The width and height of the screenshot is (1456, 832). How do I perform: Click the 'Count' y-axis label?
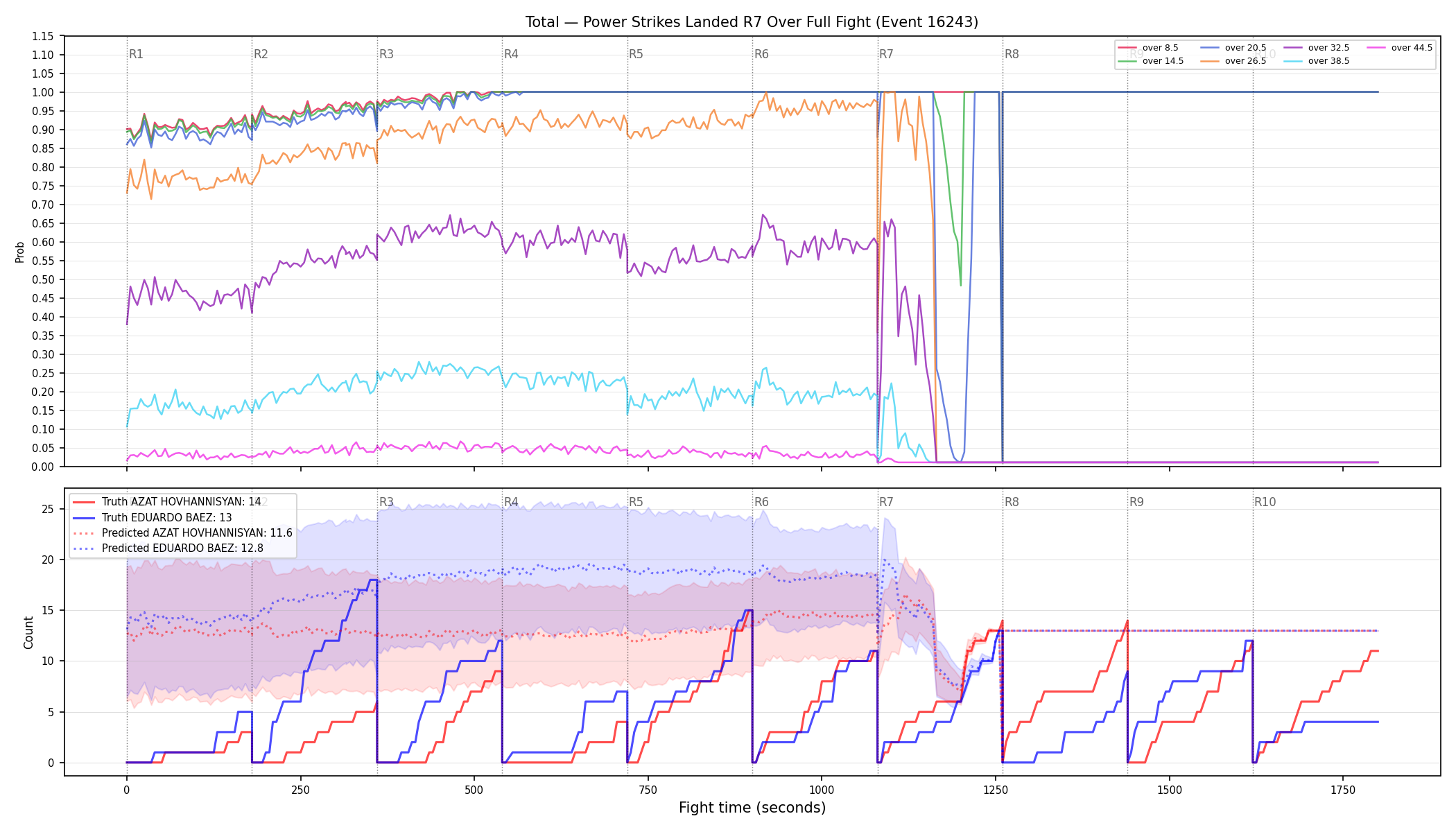tap(28, 632)
